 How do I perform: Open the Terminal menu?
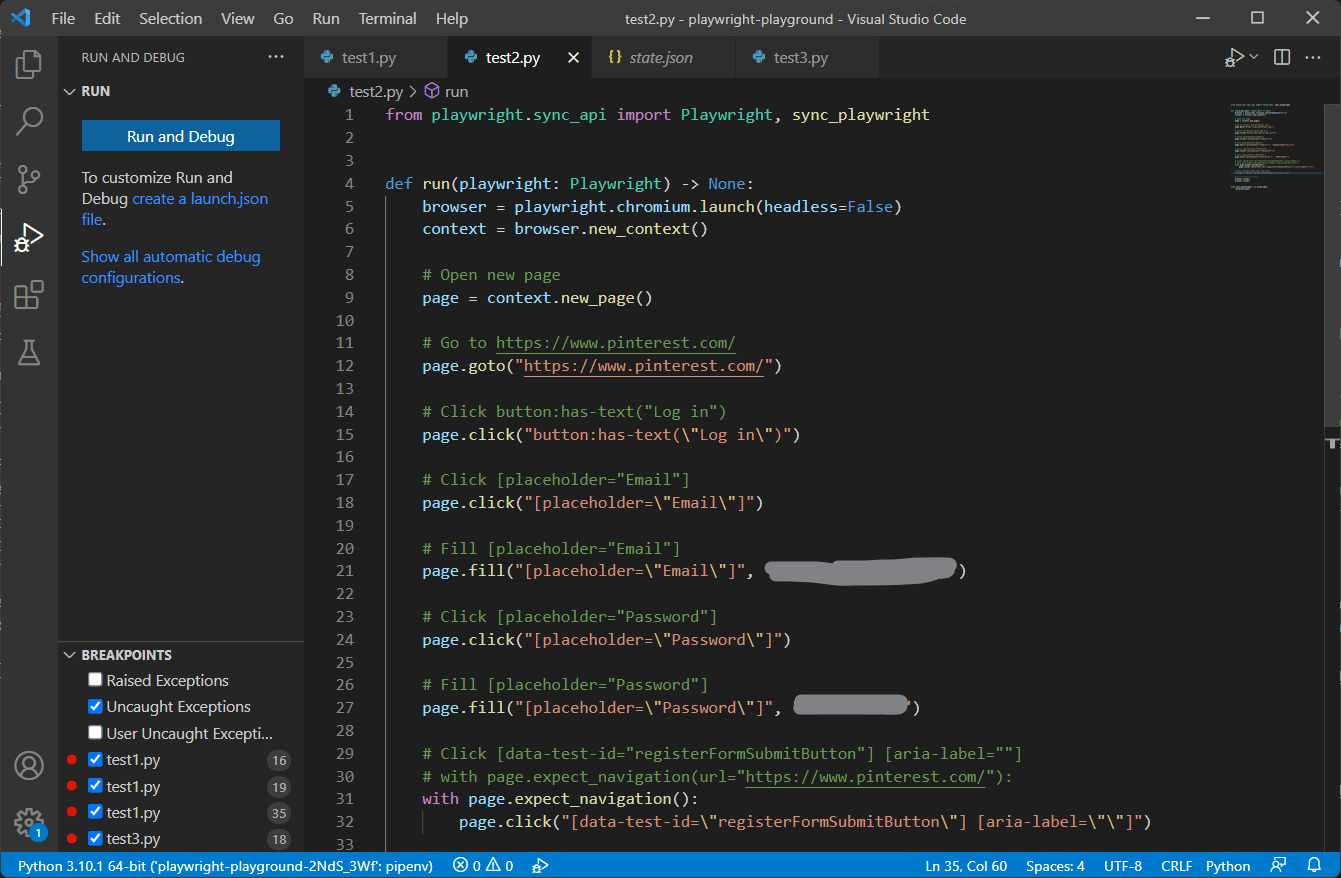[x=387, y=18]
